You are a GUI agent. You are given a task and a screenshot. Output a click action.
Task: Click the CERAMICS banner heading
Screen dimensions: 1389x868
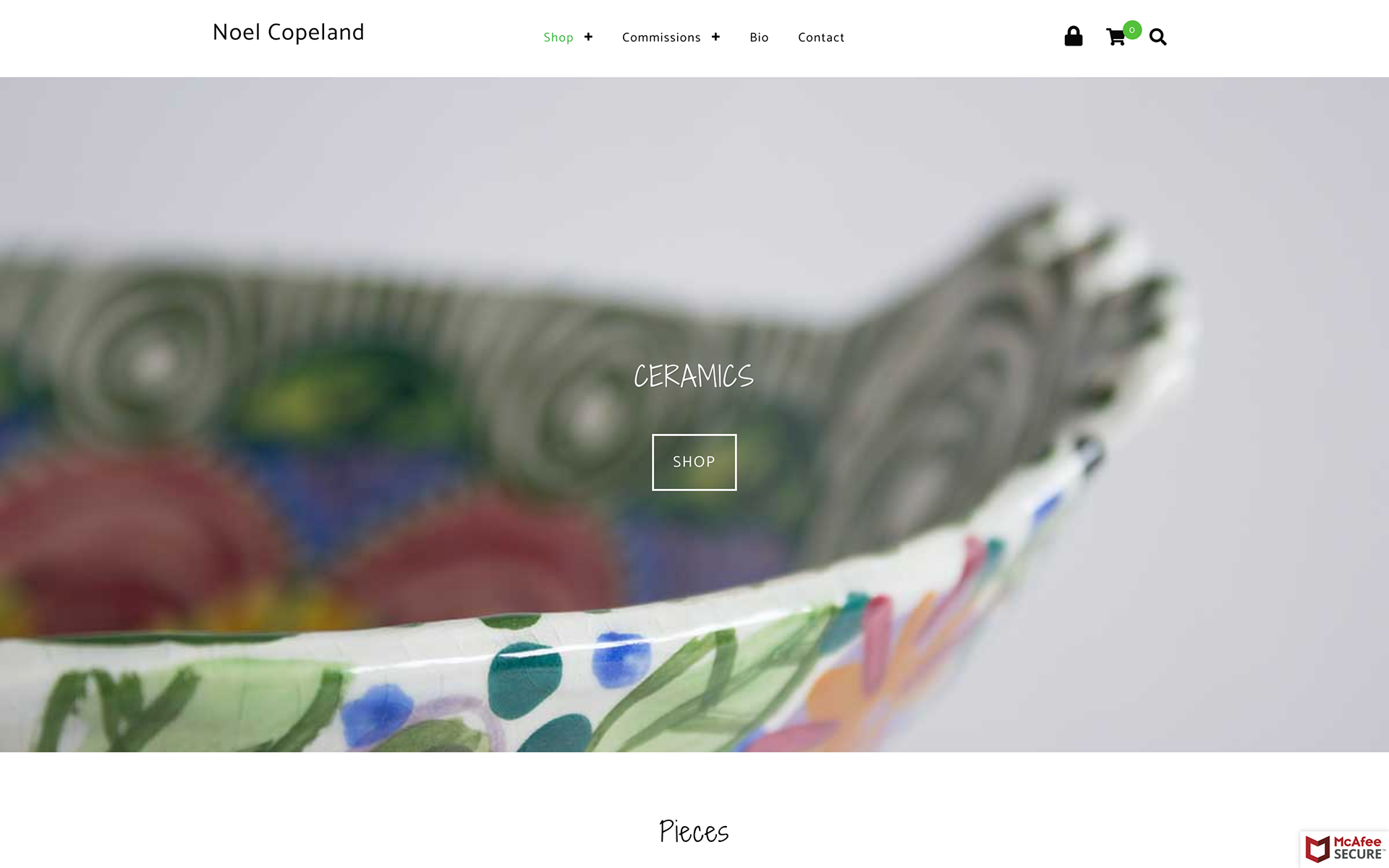click(694, 376)
